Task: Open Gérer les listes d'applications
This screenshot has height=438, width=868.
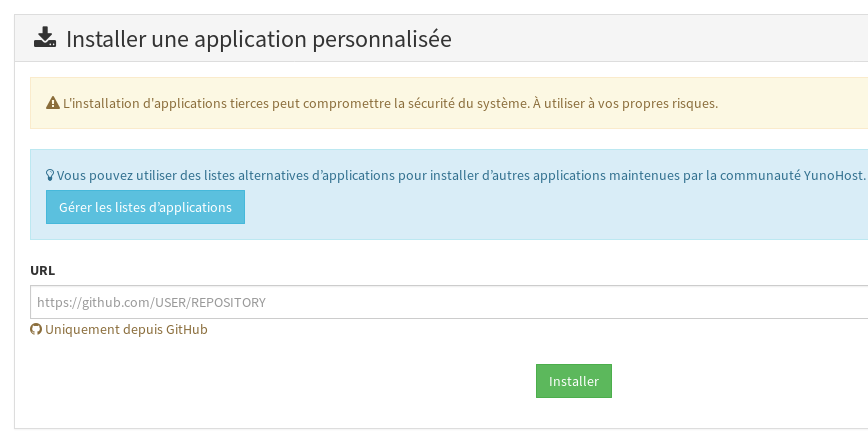Action: pyautogui.click(x=145, y=207)
